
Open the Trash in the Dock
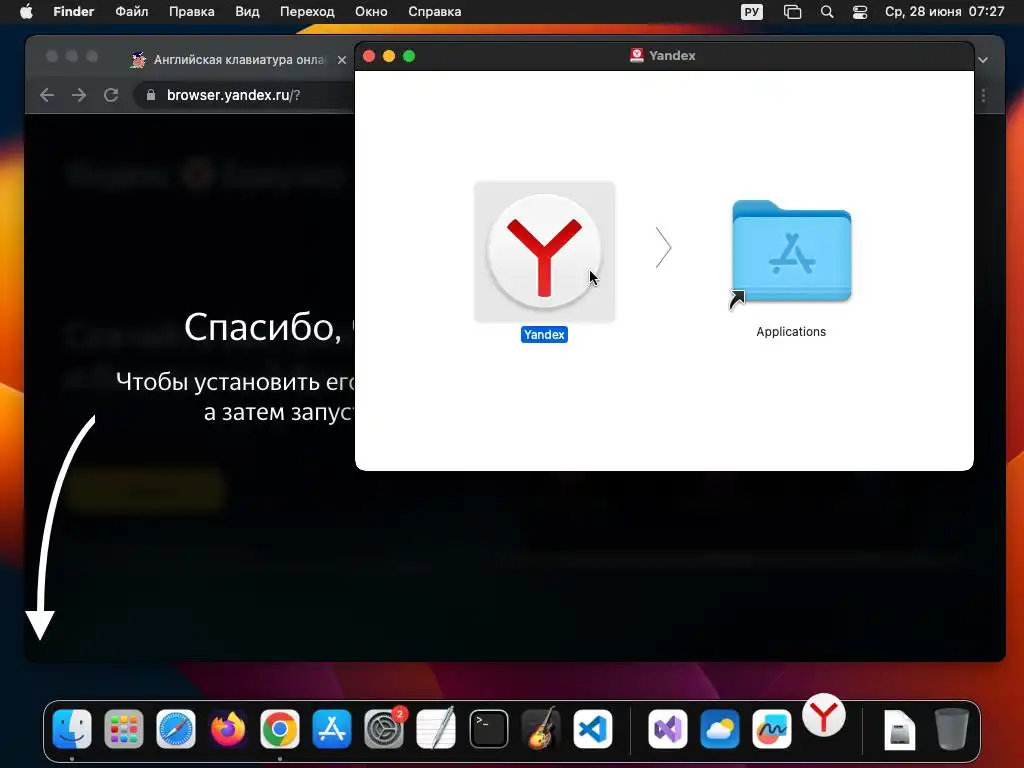952,728
